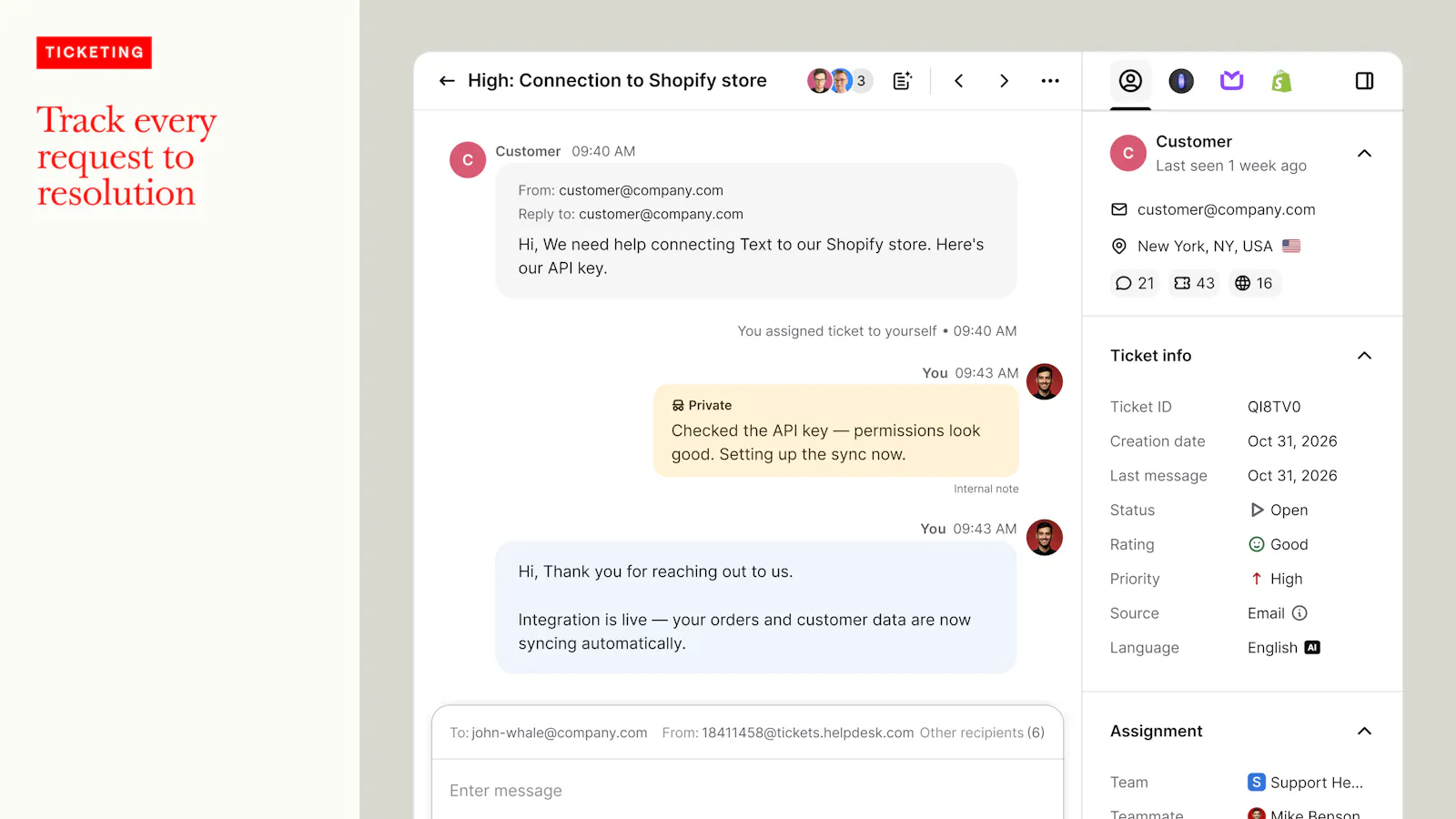Click the Integration is live reply bubble
The height and width of the screenshot is (819, 1456).
(x=755, y=607)
